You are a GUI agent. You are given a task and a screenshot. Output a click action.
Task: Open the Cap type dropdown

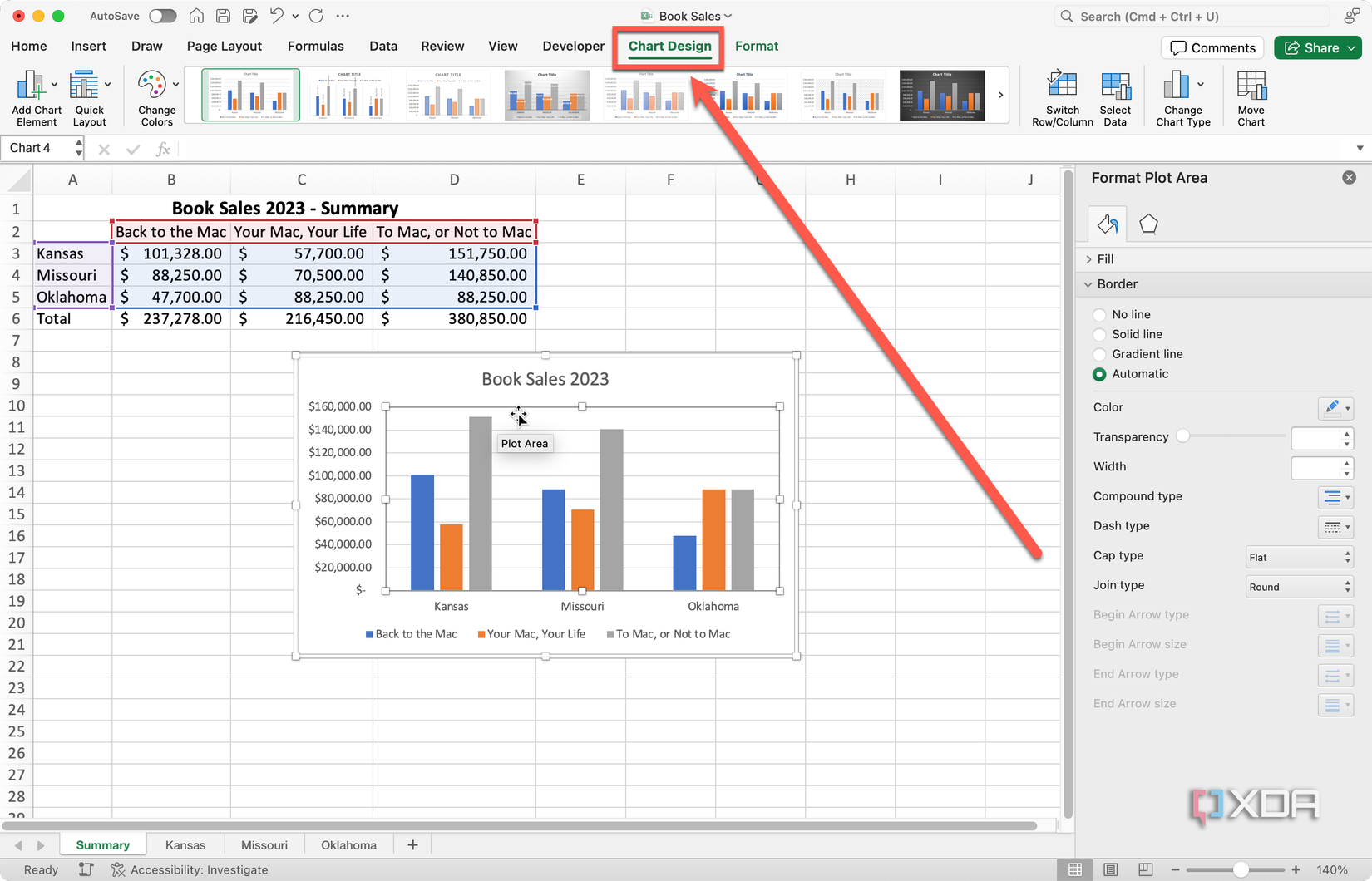click(x=1299, y=557)
